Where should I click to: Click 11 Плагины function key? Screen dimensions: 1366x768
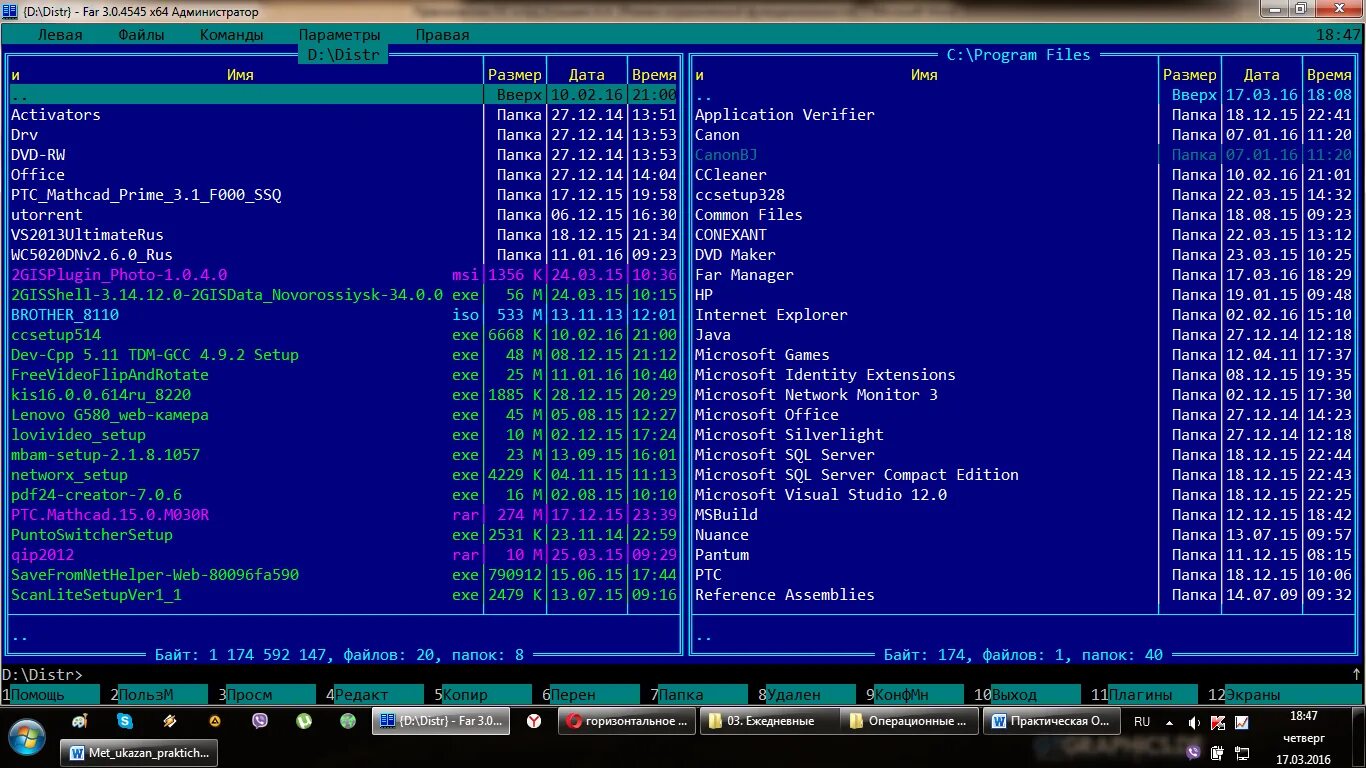click(x=1144, y=695)
